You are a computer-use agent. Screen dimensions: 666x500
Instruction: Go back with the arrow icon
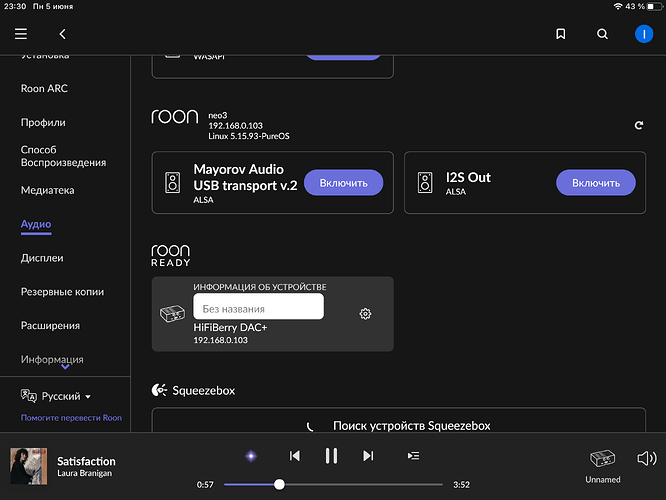62,34
